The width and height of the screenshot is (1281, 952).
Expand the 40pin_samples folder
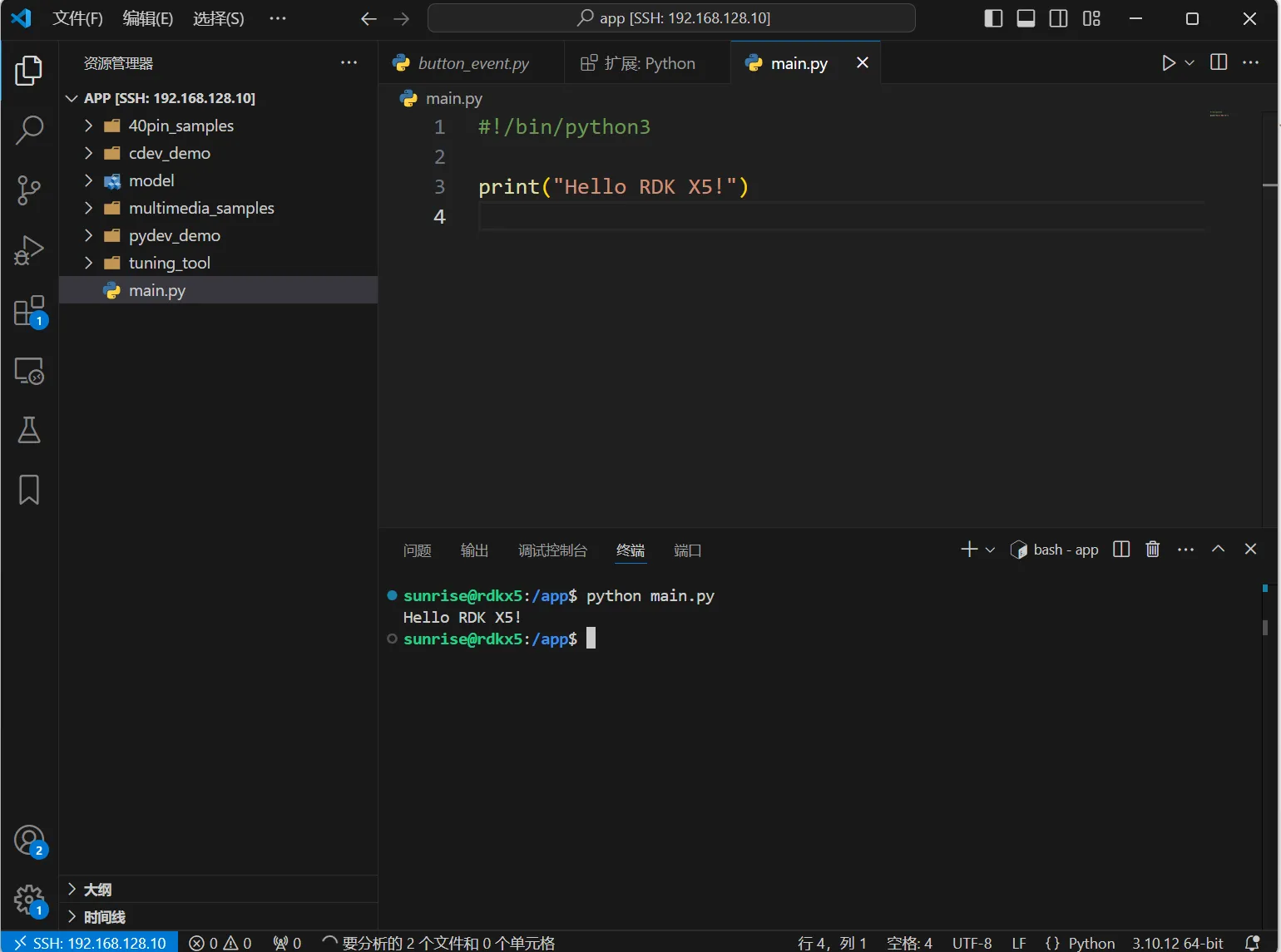click(89, 126)
